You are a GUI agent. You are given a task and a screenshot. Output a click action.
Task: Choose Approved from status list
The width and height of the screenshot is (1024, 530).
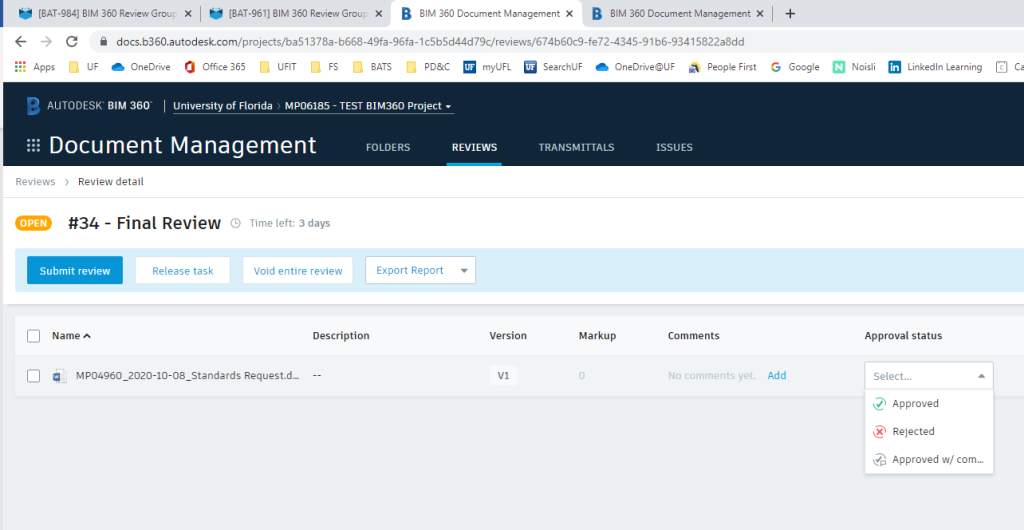929,403
